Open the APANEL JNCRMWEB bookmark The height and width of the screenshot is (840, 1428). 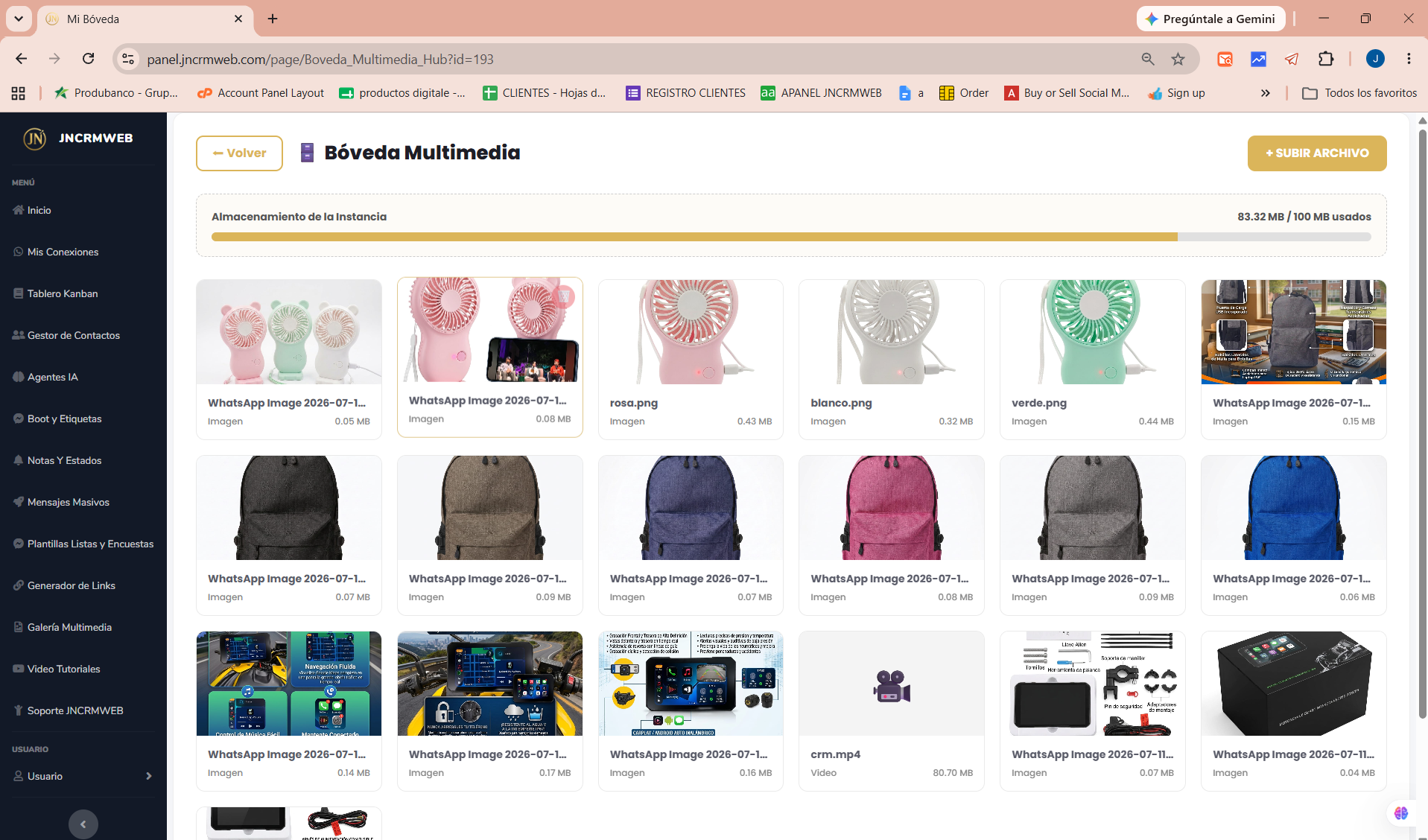tap(821, 93)
